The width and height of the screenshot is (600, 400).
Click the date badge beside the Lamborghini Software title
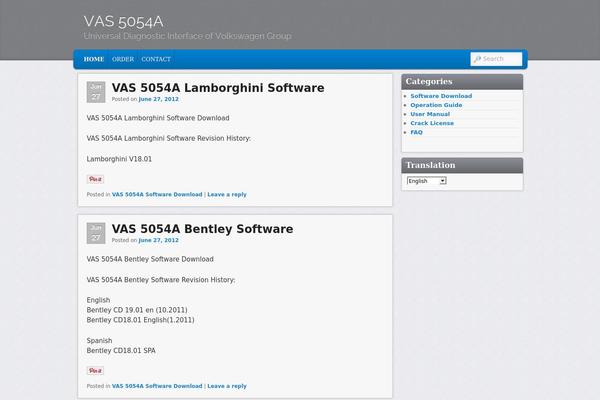pos(96,92)
